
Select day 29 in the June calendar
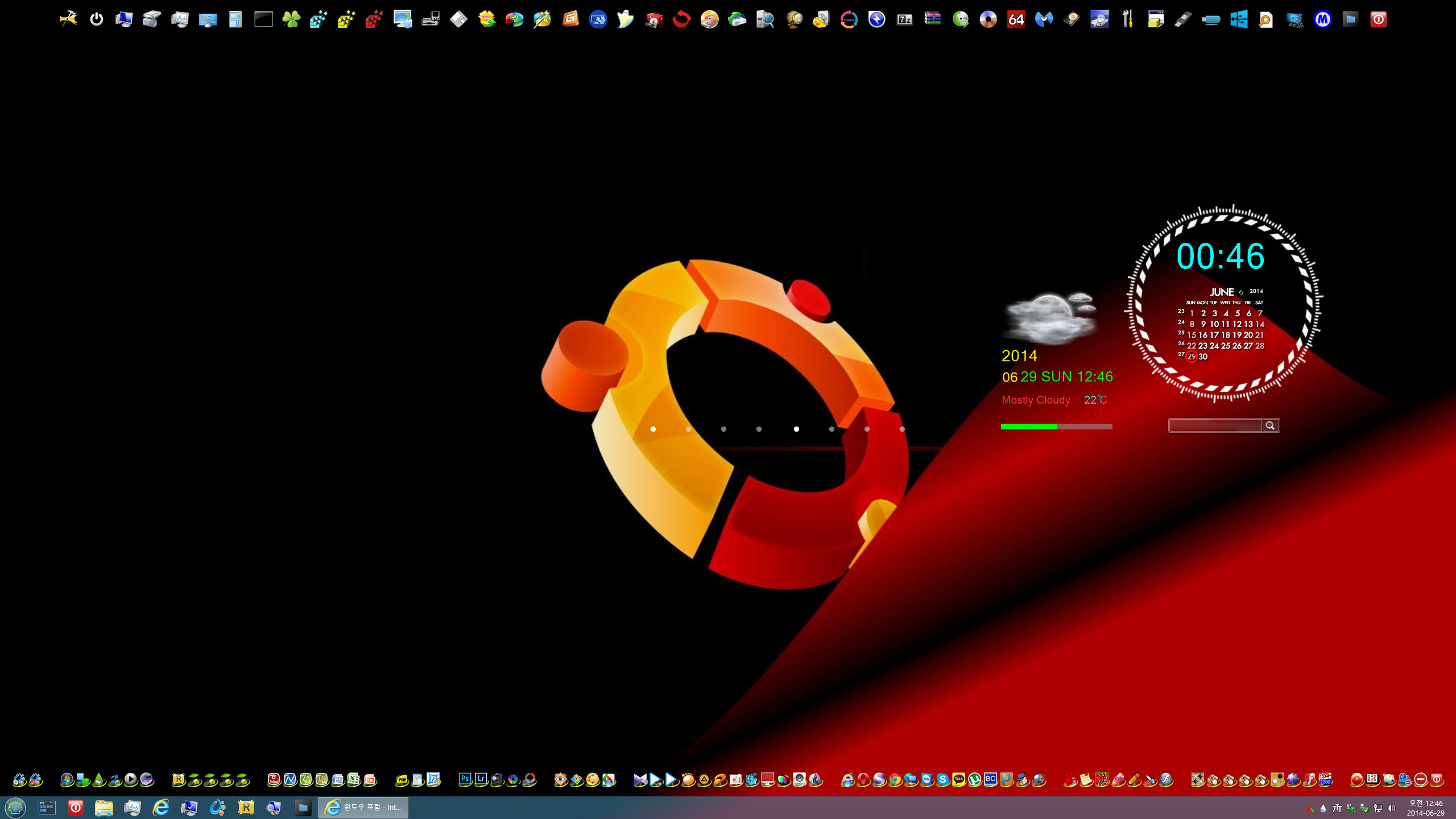pos(1191,357)
